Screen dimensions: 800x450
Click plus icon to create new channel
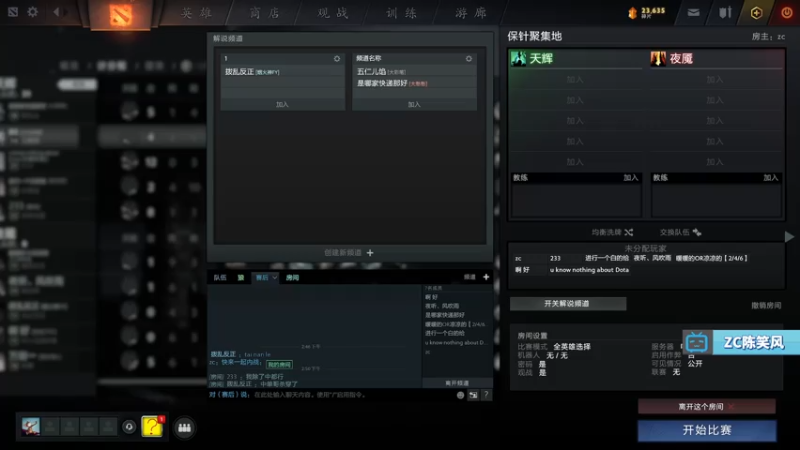(x=370, y=253)
